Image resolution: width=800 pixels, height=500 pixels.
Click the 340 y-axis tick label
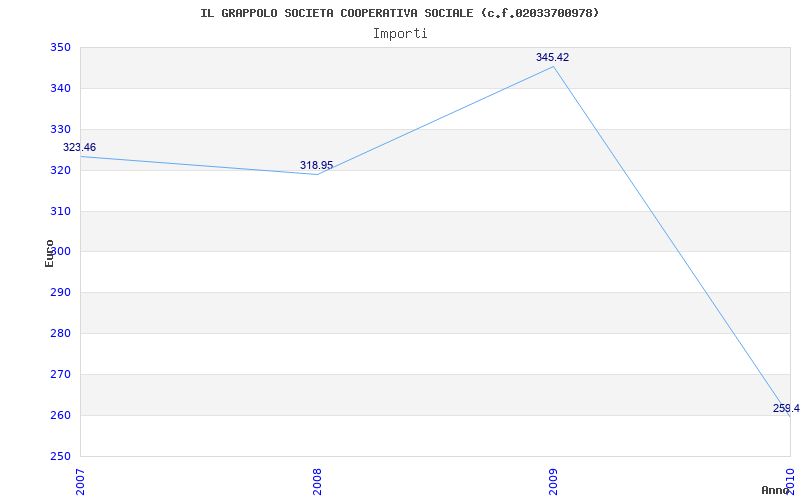60,88
